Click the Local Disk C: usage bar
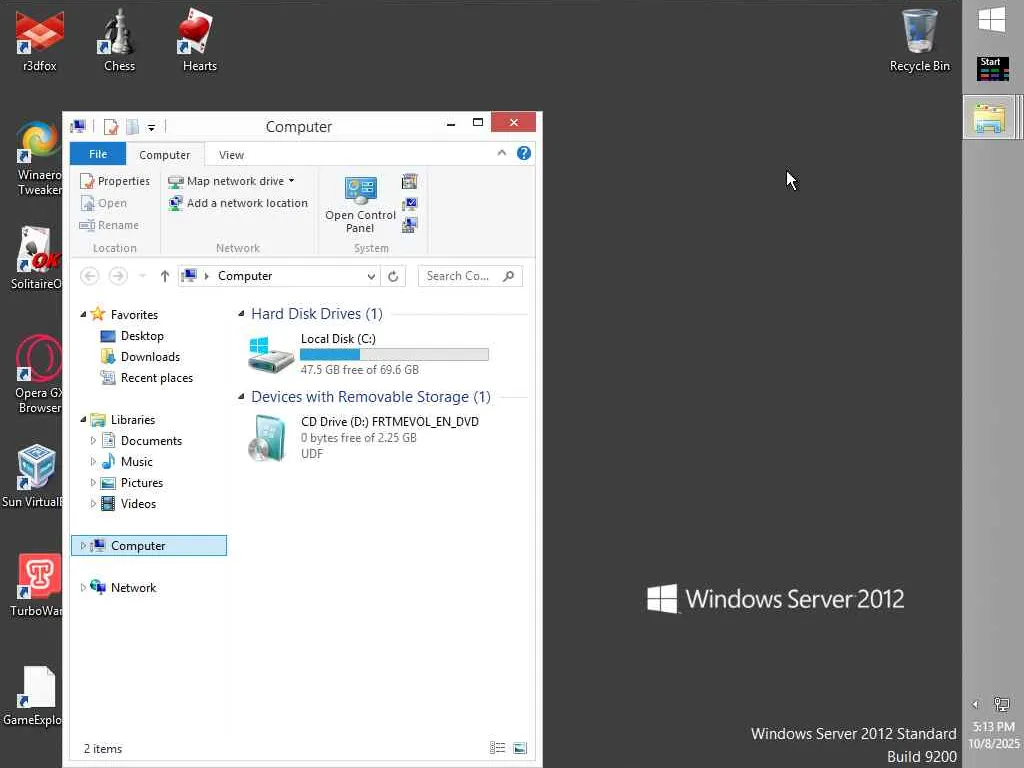The image size is (1024, 768). [394, 355]
